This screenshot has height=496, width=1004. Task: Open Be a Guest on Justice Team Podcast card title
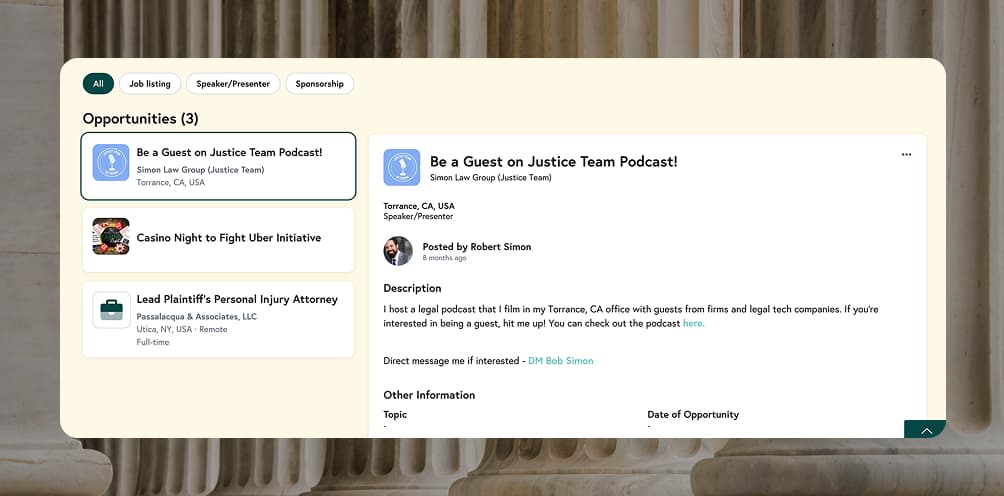point(229,152)
